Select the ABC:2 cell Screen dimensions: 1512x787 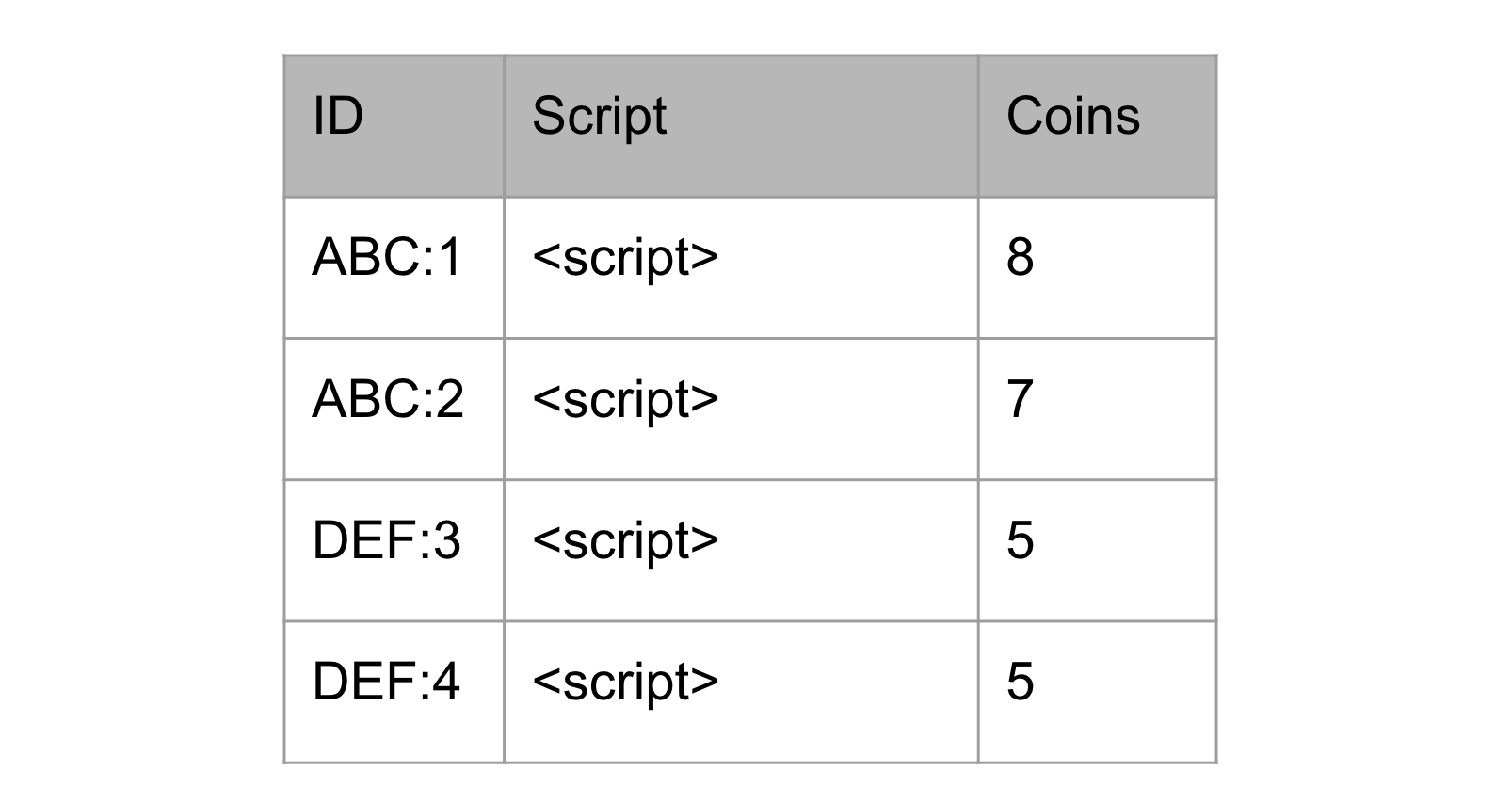[394, 410]
